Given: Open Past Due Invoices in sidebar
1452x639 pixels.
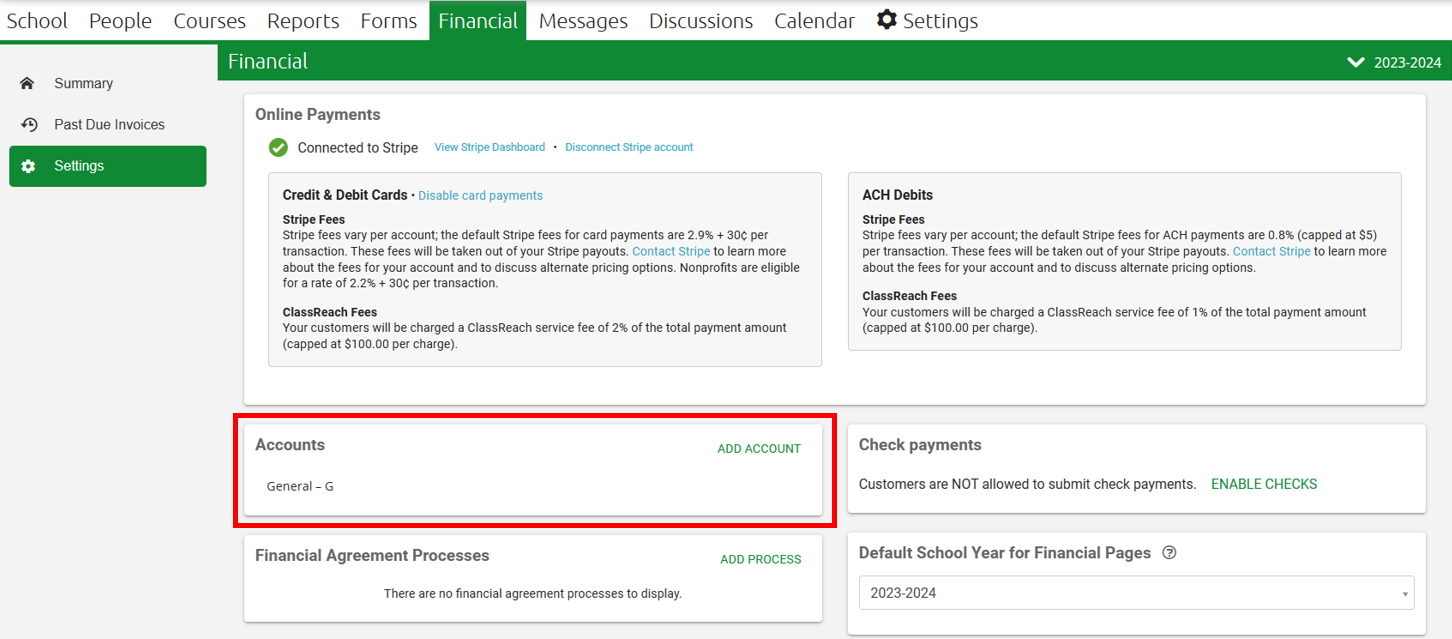Looking at the screenshot, I should pos(108,125).
